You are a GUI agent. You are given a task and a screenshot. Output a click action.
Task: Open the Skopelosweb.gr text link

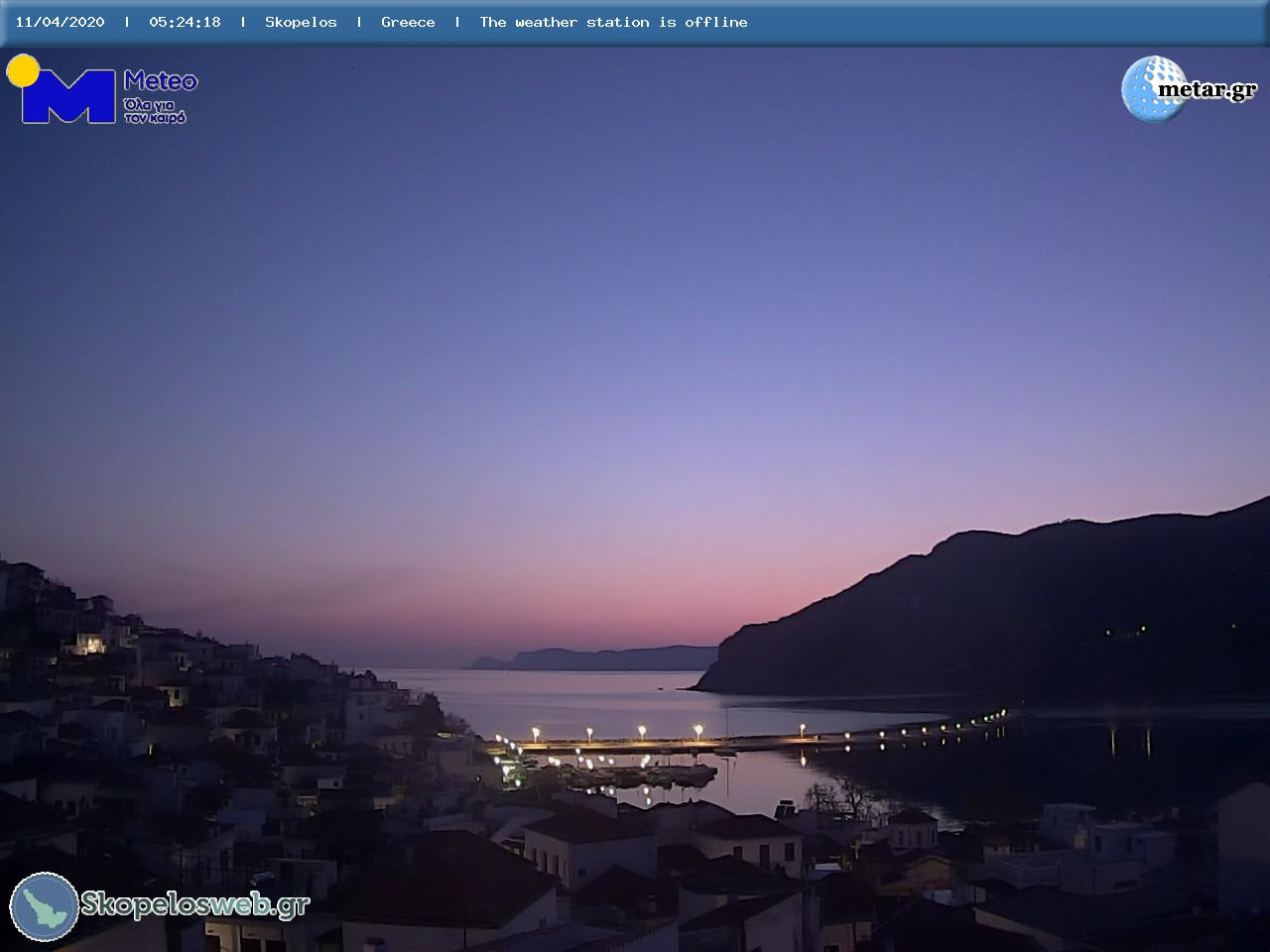tap(195, 904)
